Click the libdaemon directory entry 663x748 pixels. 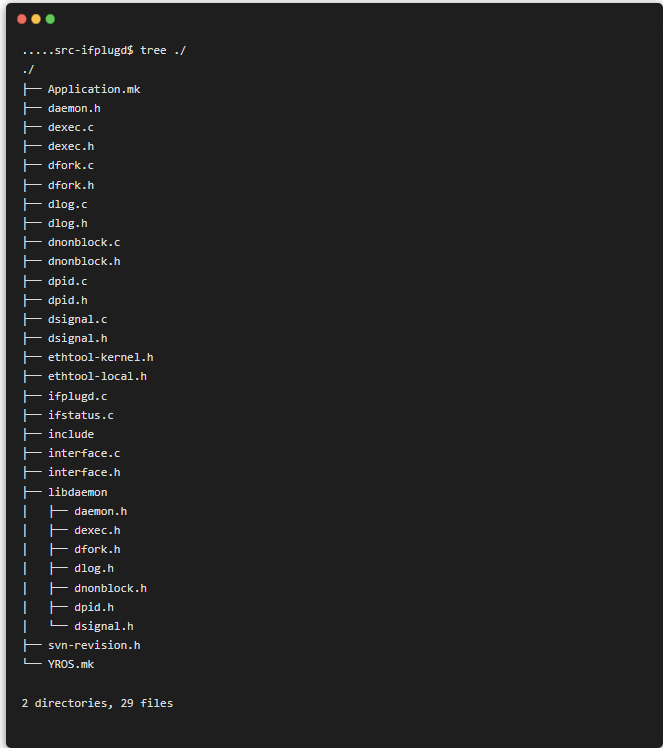tap(77, 492)
